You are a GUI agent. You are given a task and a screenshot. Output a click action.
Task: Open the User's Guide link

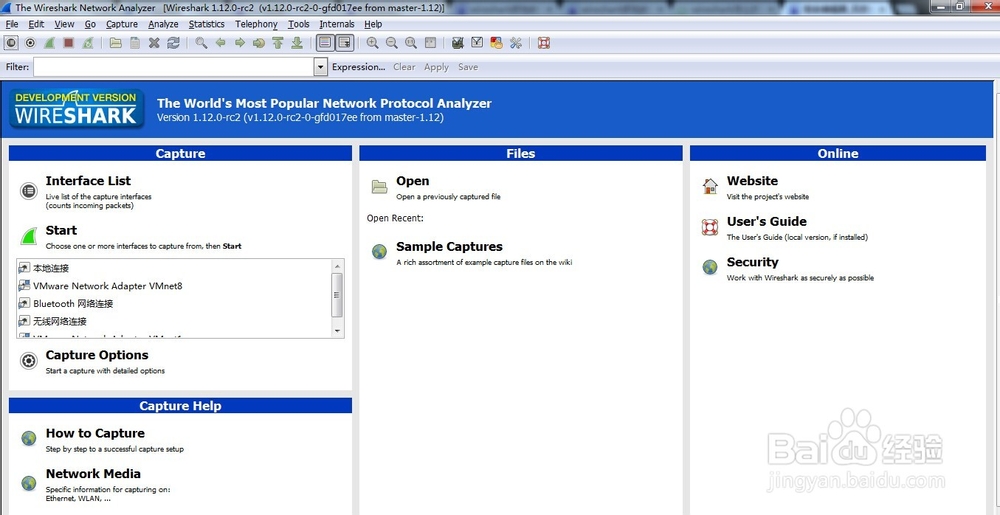pyautogui.click(x=767, y=222)
